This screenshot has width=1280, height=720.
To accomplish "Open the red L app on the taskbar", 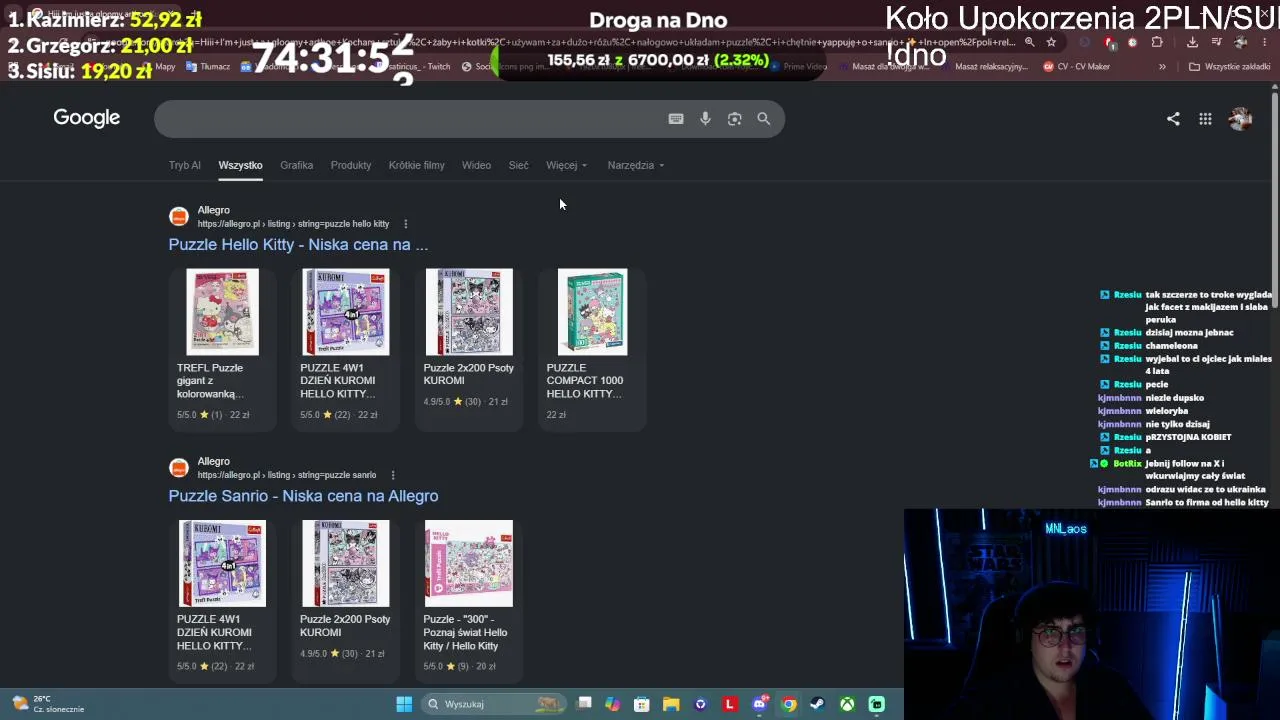I will tap(730, 704).
